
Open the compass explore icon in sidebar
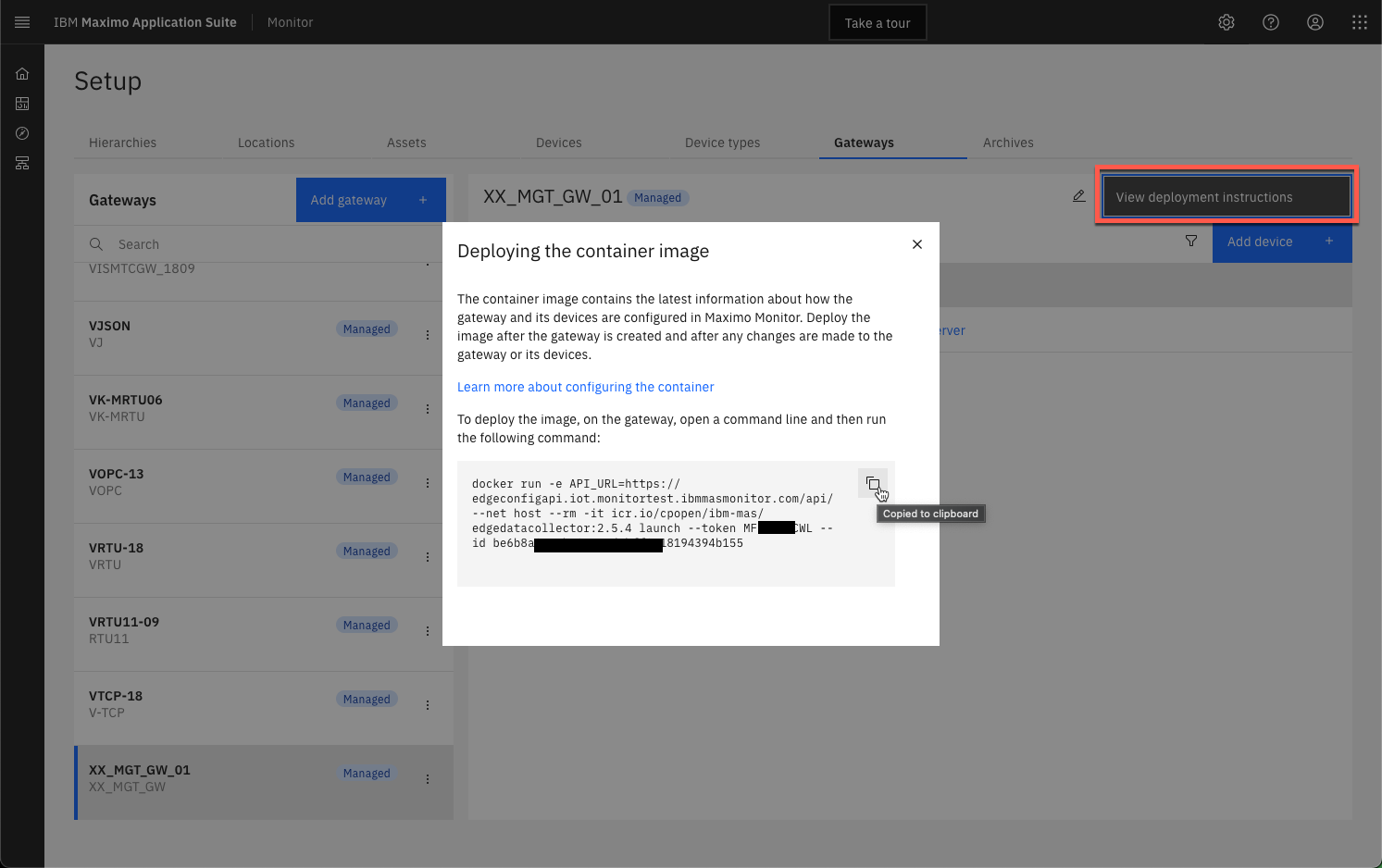pos(22,133)
